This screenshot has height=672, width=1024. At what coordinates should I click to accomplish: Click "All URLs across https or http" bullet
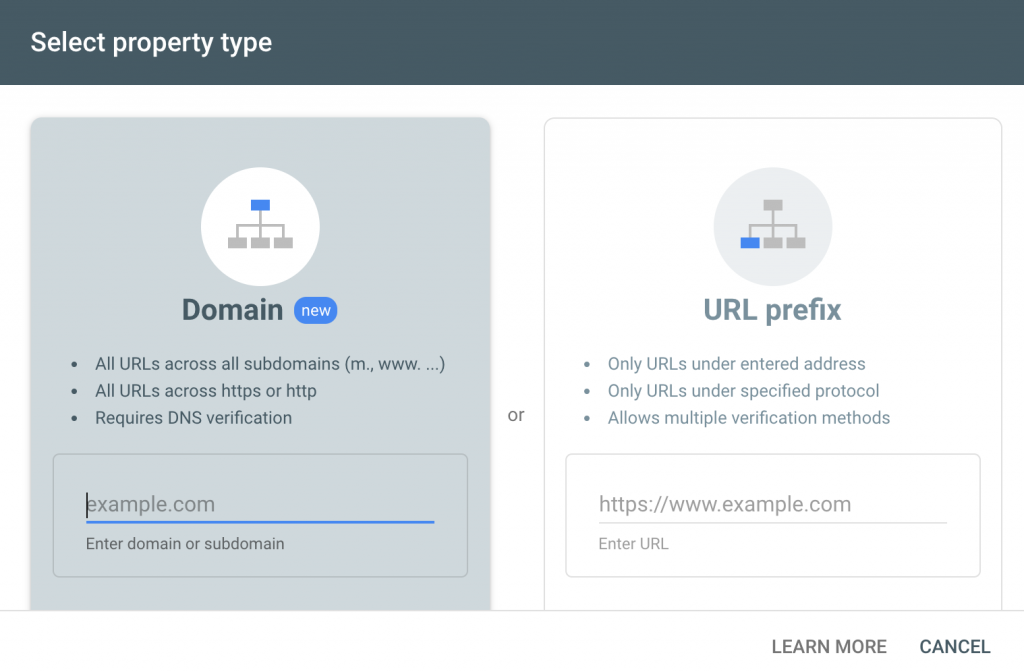point(206,391)
